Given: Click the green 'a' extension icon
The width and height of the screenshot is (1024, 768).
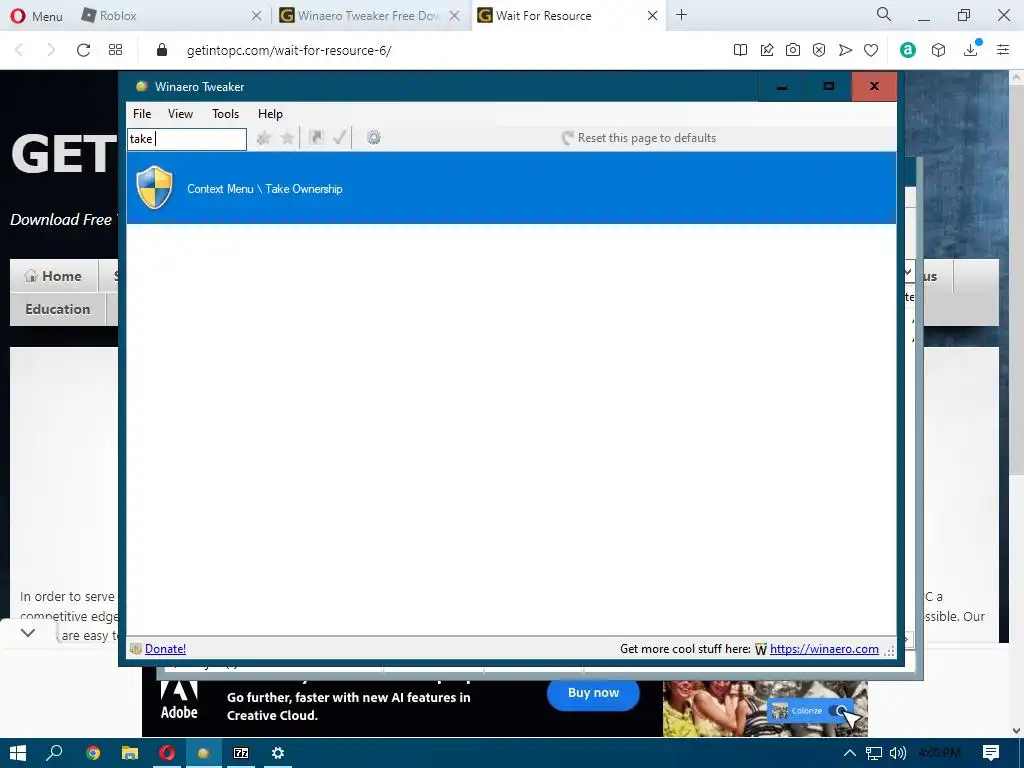Looking at the screenshot, I should (x=908, y=50).
